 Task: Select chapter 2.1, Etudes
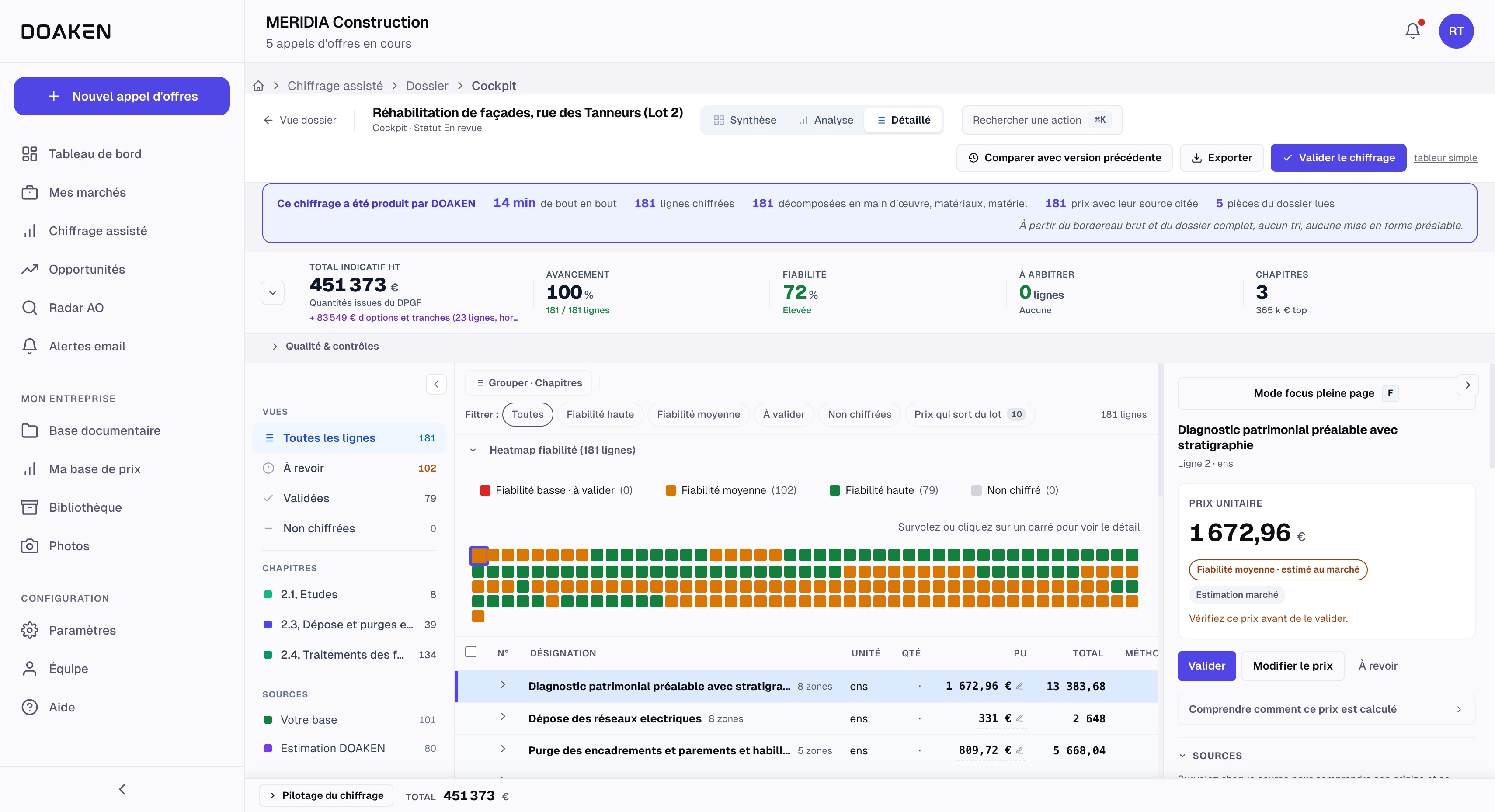click(349, 594)
